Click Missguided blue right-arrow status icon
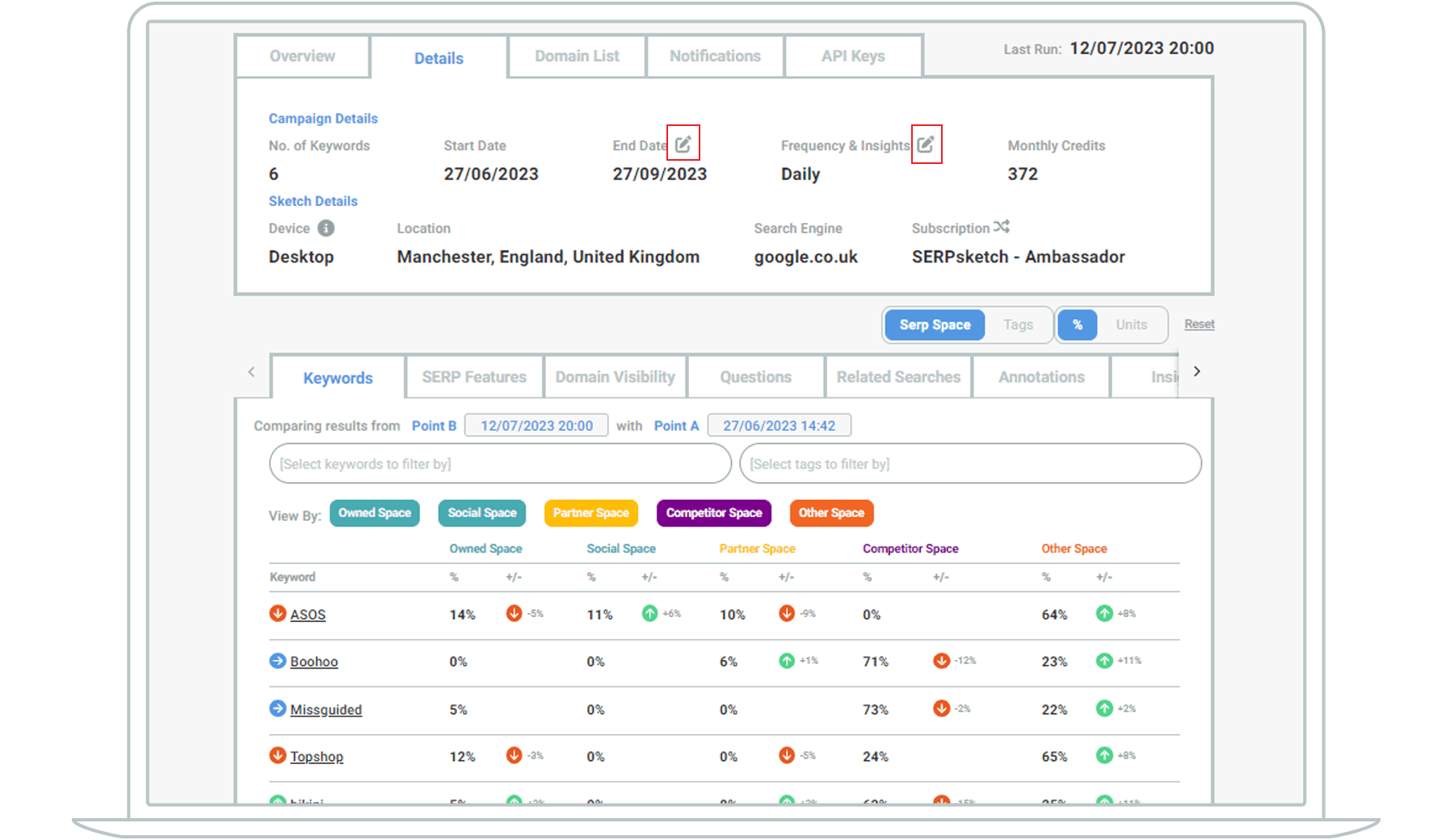1454x840 pixels. point(277,708)
